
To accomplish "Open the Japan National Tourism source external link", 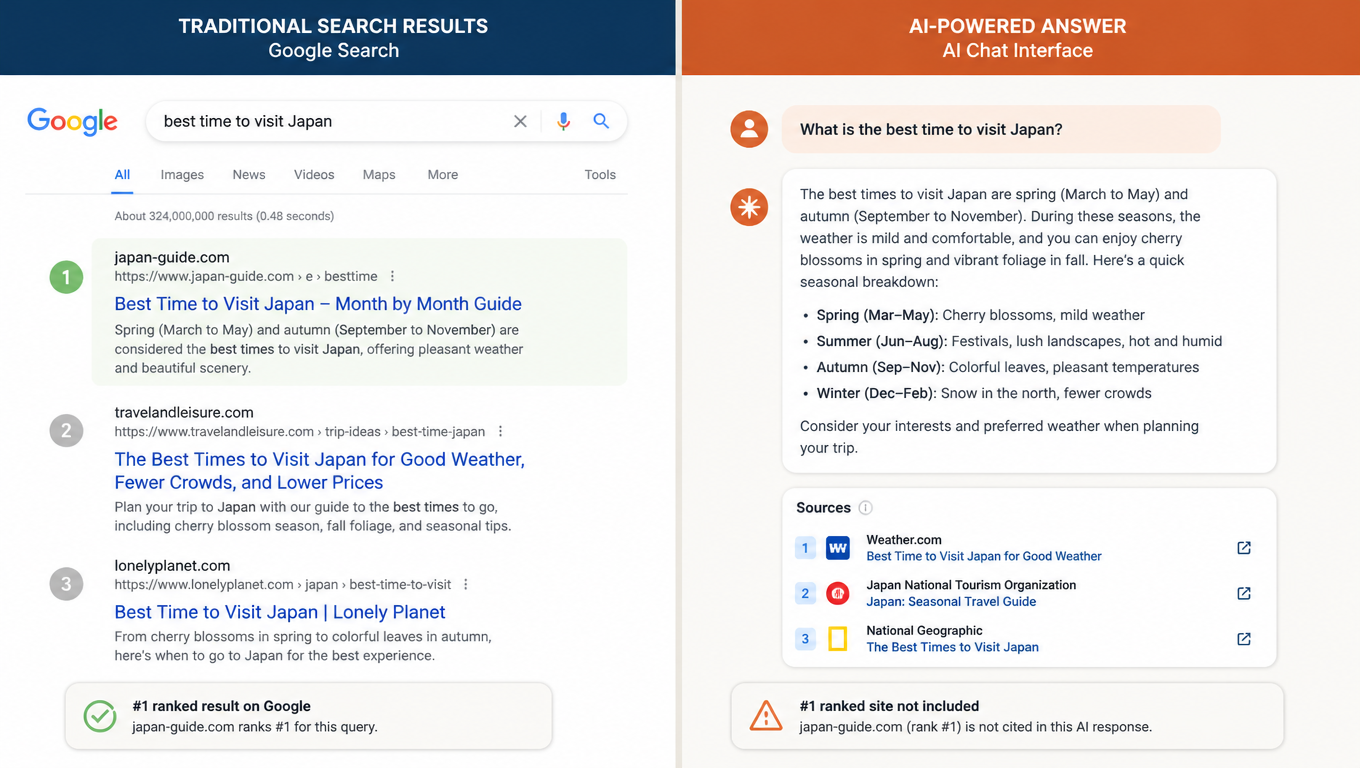I will point(1244,593).
